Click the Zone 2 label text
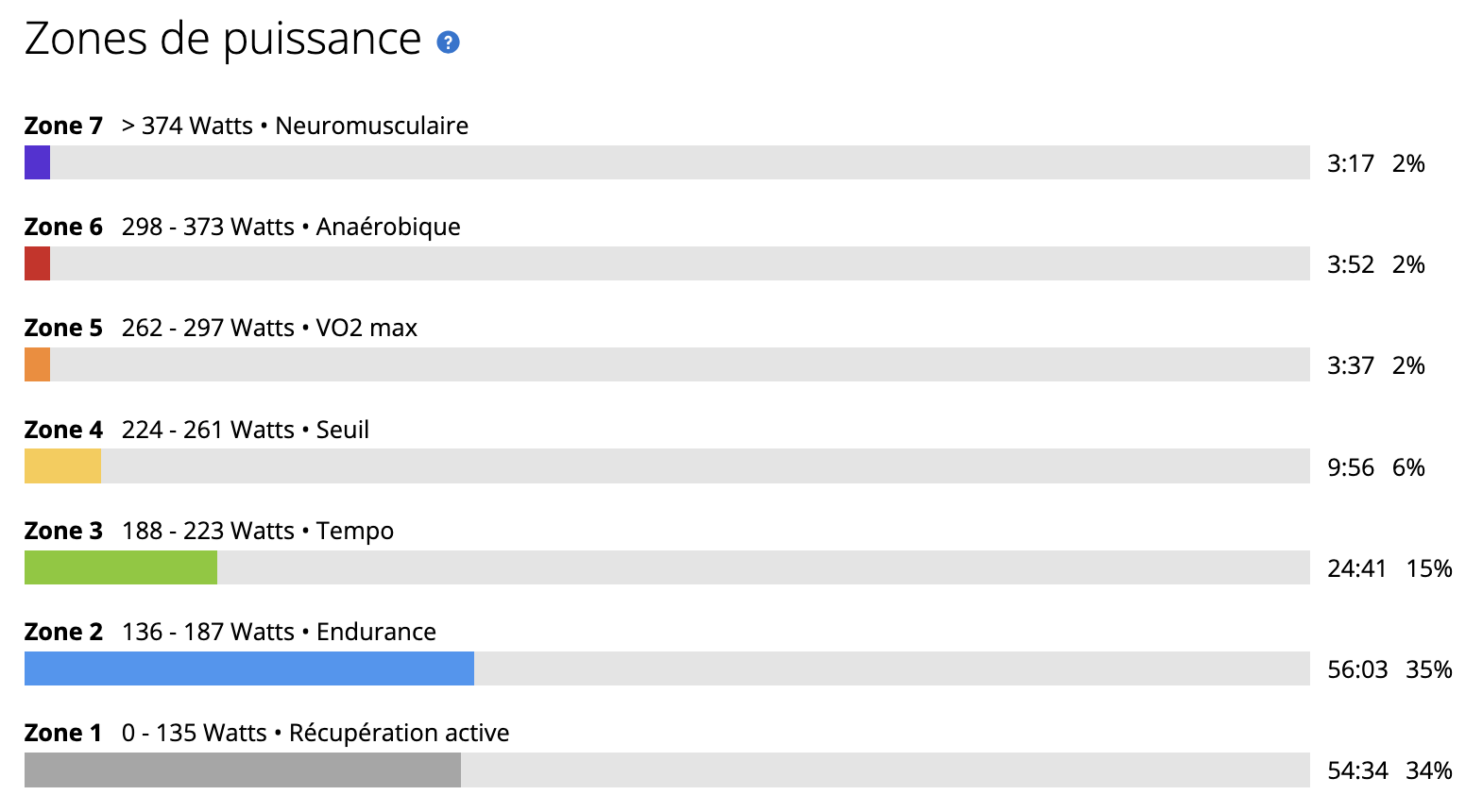Image resolution: width=1483 pixels, height=812 pixels. 63,632
